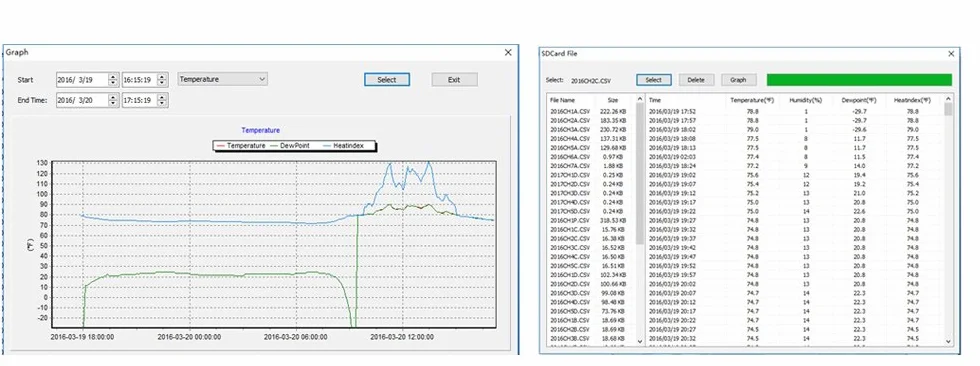Select file 2016CH4A.CSV in the list
980x366 pixels.
point(570,139)
